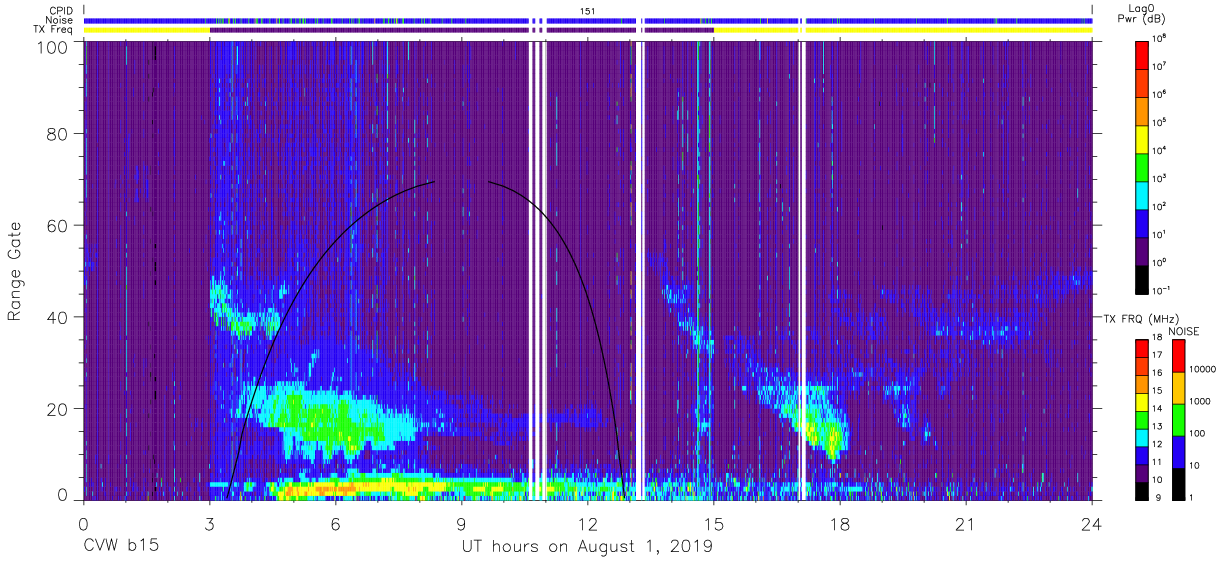
Task: Select the blue 10–100 NOISE colorbar segment
Action: point(1177,450)
